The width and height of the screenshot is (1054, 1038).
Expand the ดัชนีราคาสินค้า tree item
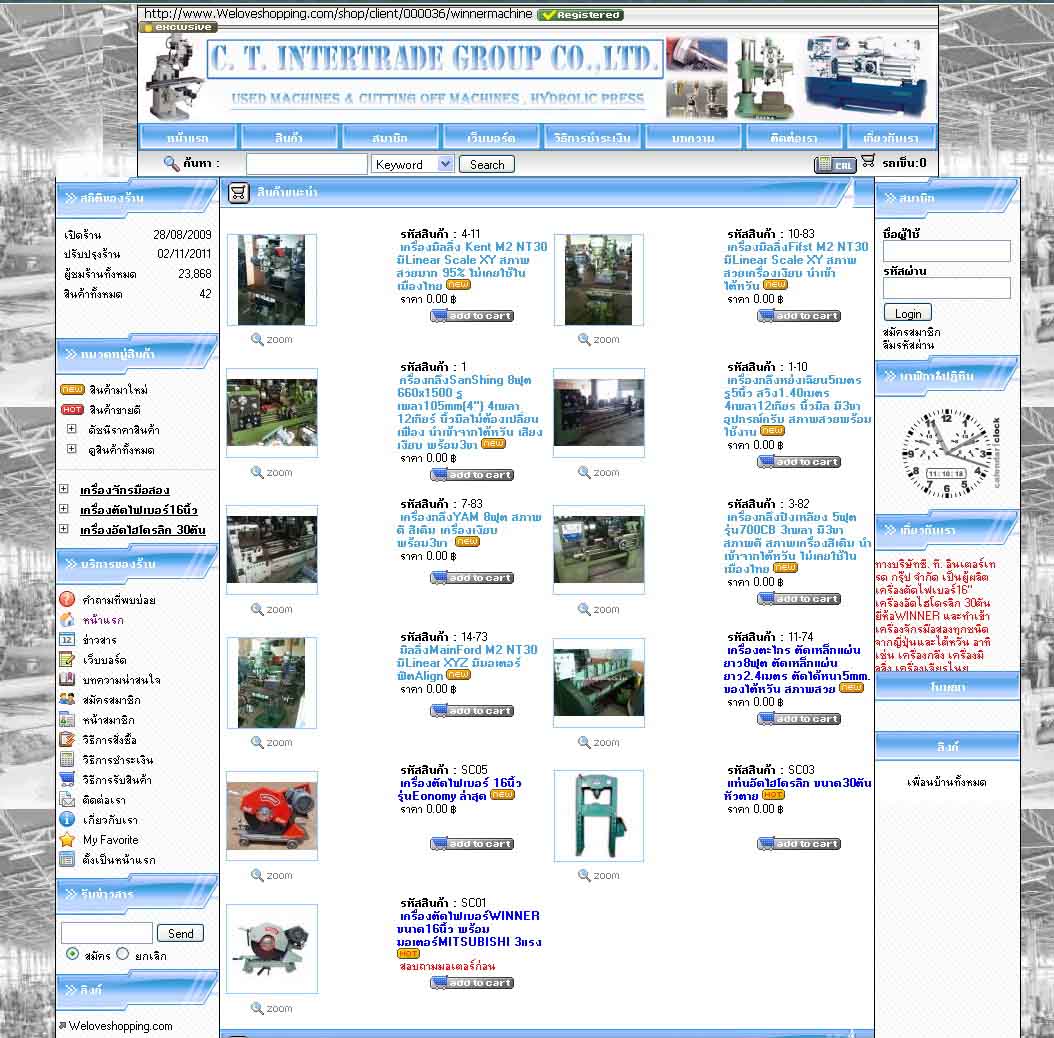[71, 429]
